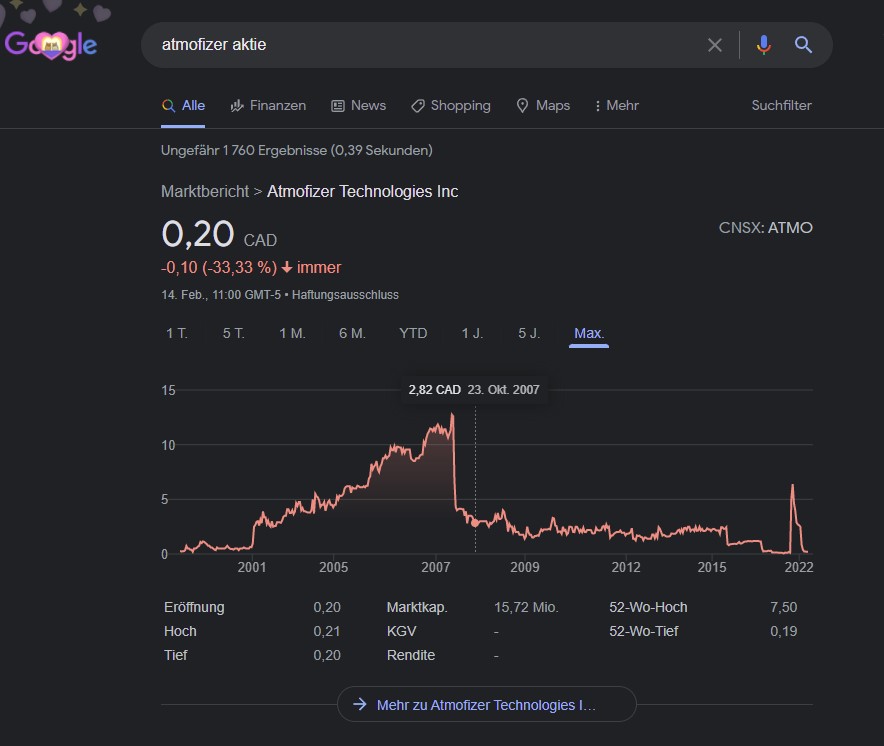
Task: Click inside the search box text field
Action: tap(420, 45)
